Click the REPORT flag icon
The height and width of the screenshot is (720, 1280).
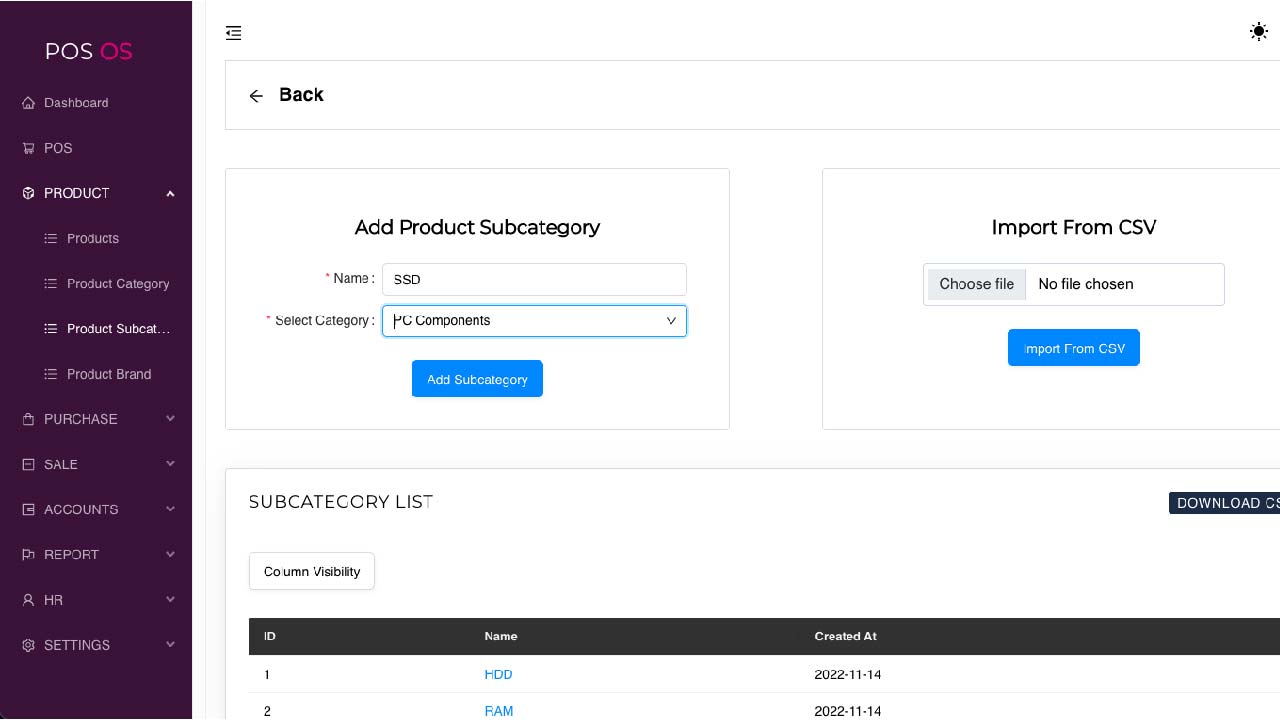pos(28,555)
